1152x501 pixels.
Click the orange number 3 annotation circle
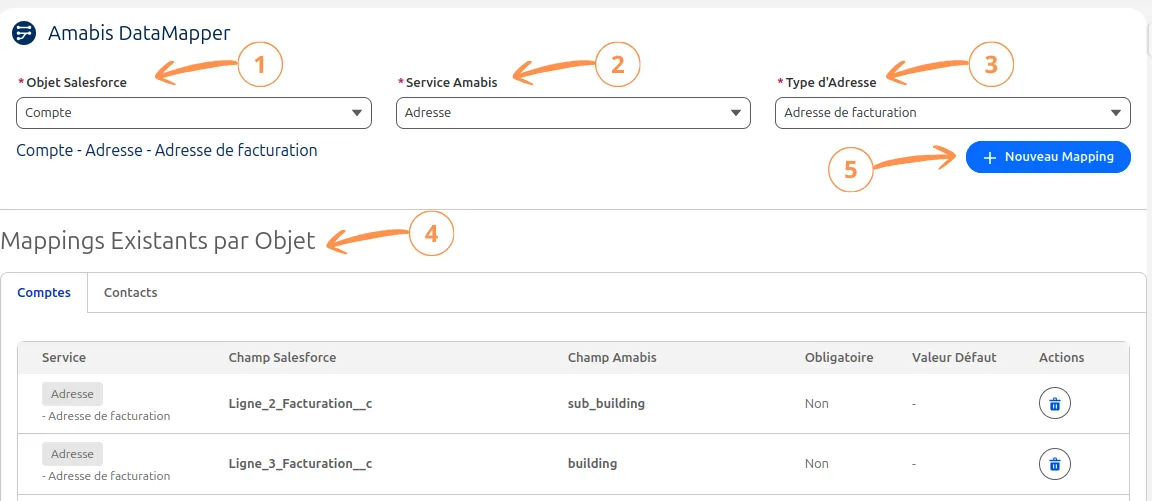tap(991, 65)
